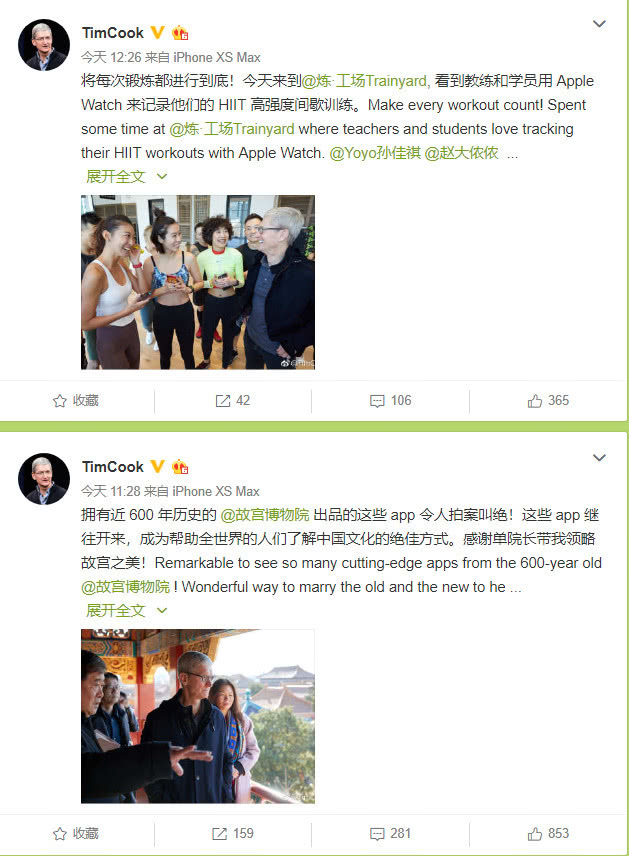Click TimCook avatar on the first post
The width and height of the screenshot is (629, 856).
click(44, 45)
